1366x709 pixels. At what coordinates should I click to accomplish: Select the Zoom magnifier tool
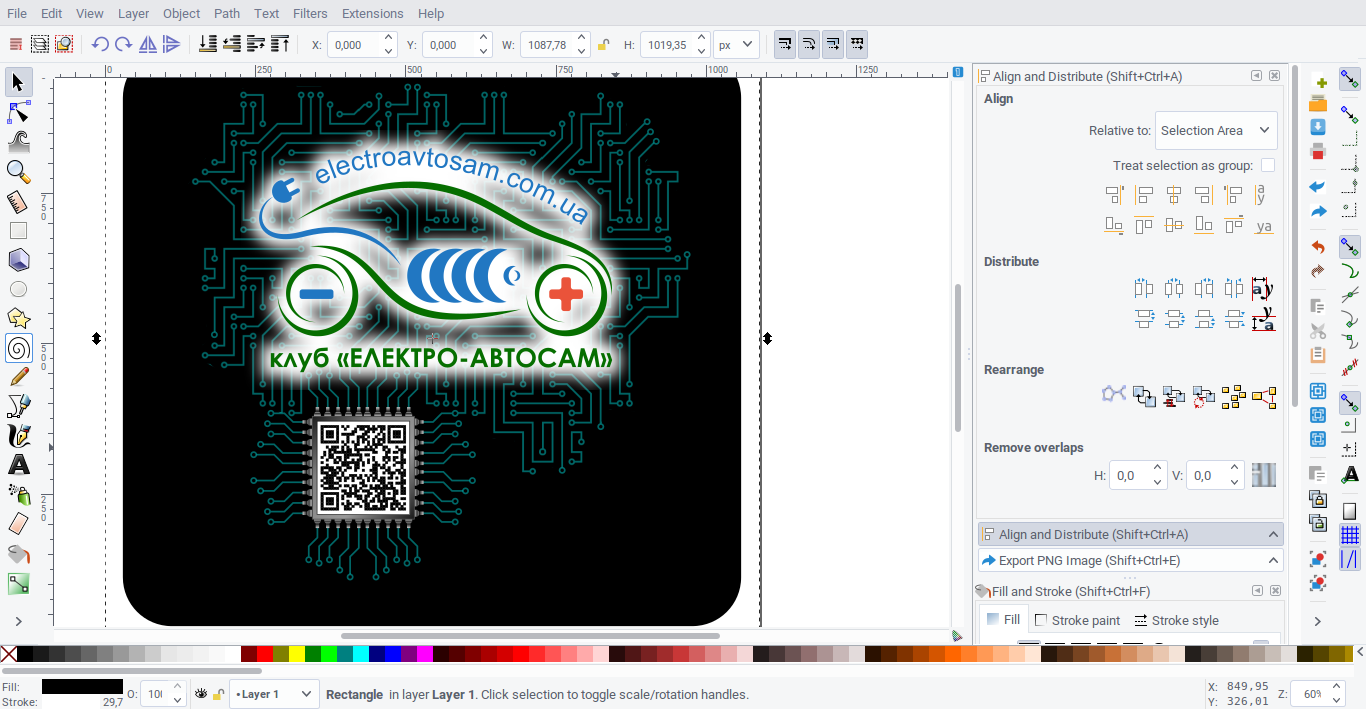tap(18, 171)
